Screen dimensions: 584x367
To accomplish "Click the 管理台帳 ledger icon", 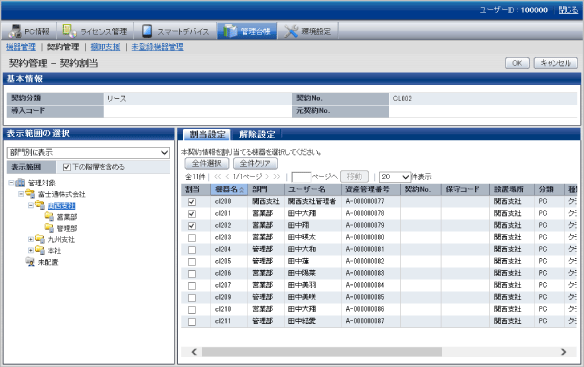I will tap(230, 31).
